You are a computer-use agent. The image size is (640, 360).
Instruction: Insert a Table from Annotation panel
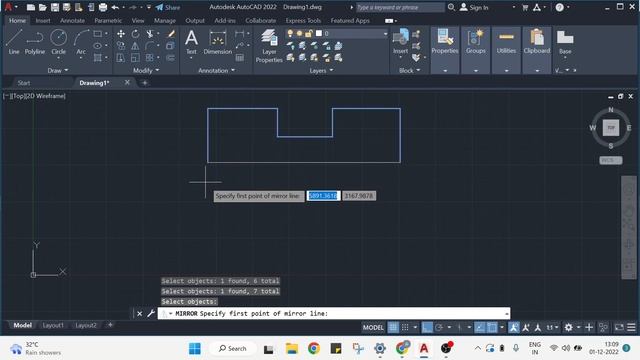[x=240, y=58]
